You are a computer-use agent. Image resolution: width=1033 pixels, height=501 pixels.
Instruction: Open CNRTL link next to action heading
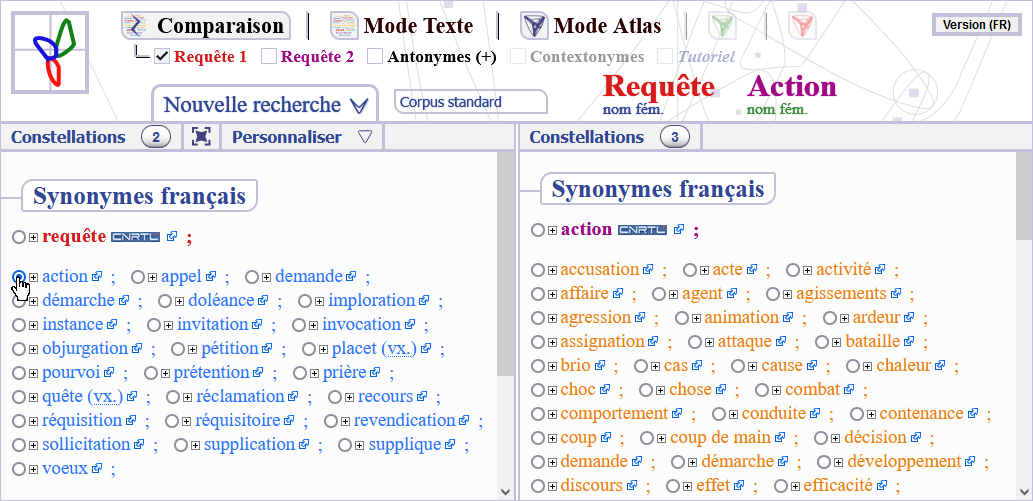tap(642, 229)
